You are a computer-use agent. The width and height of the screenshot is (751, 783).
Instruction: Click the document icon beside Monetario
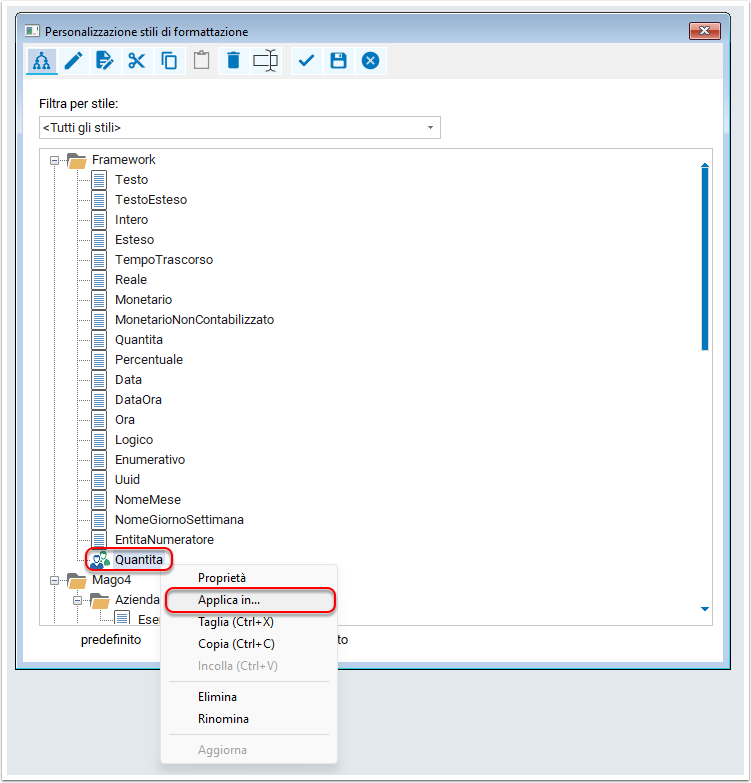(x=99, y=300)
